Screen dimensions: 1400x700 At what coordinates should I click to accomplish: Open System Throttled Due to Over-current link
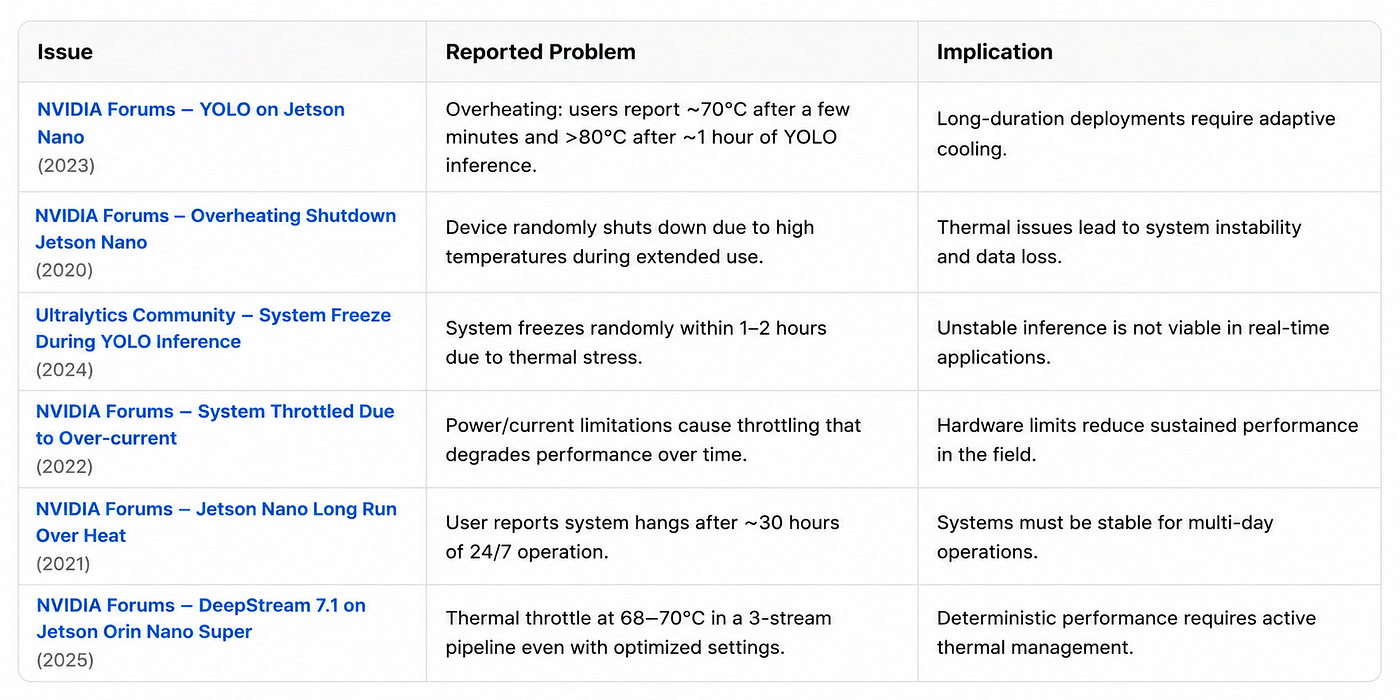click(x=215, y=424)
